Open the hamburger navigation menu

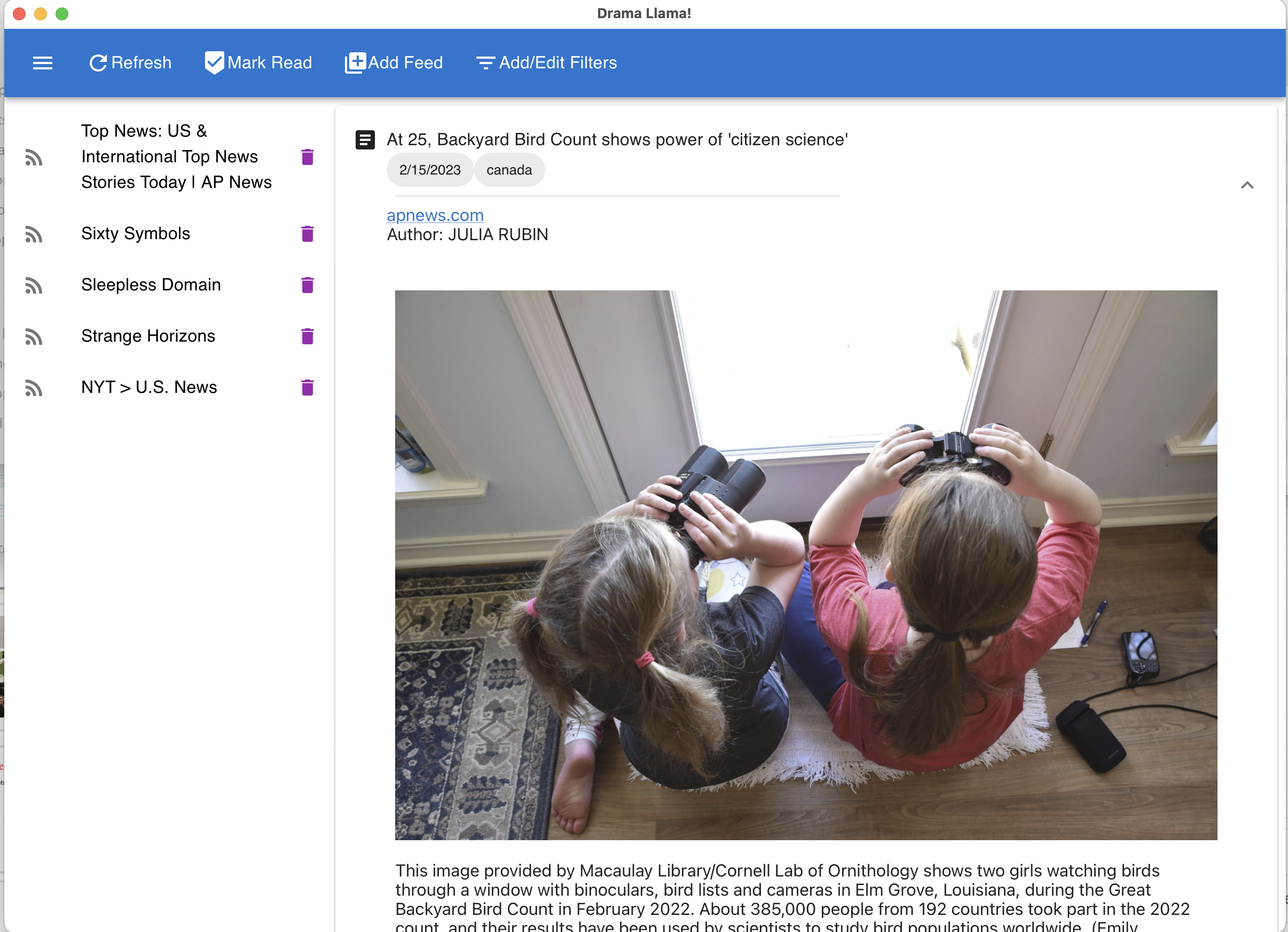pyautogui.click(x=43, y=62)
